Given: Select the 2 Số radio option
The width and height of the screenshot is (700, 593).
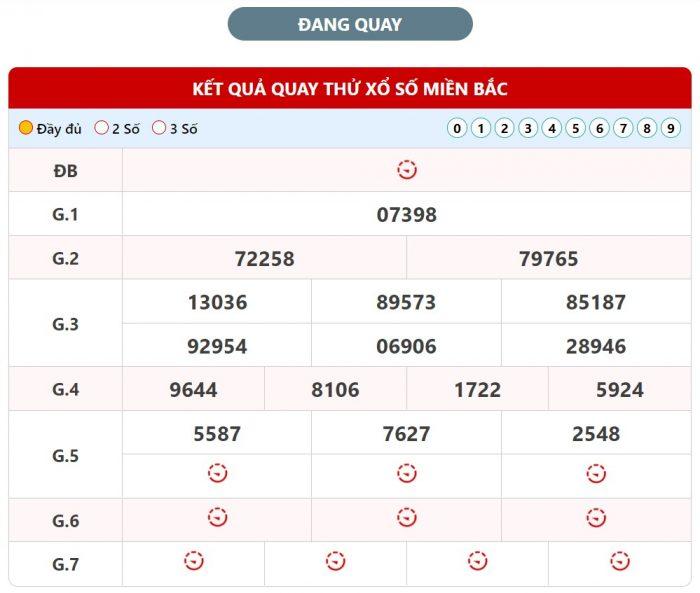Looking at the screenshot, I should (x=101, y=128).
